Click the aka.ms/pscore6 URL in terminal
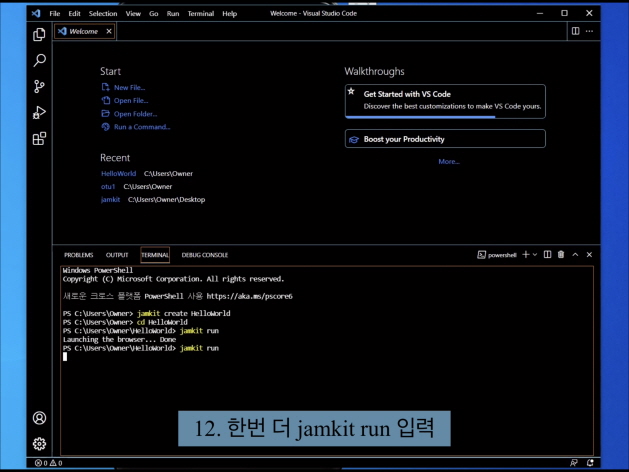629x472 pixels. tap(249, 296)
